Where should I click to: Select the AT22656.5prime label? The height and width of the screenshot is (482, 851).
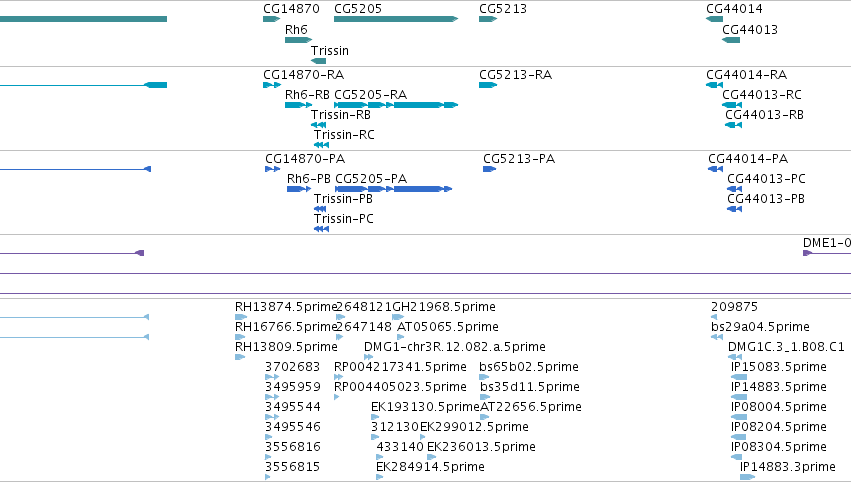[x=531, y=408]
